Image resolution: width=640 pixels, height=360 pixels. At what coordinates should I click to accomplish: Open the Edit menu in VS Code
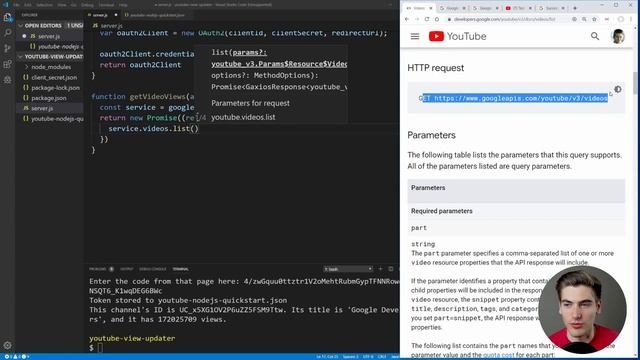28,5
